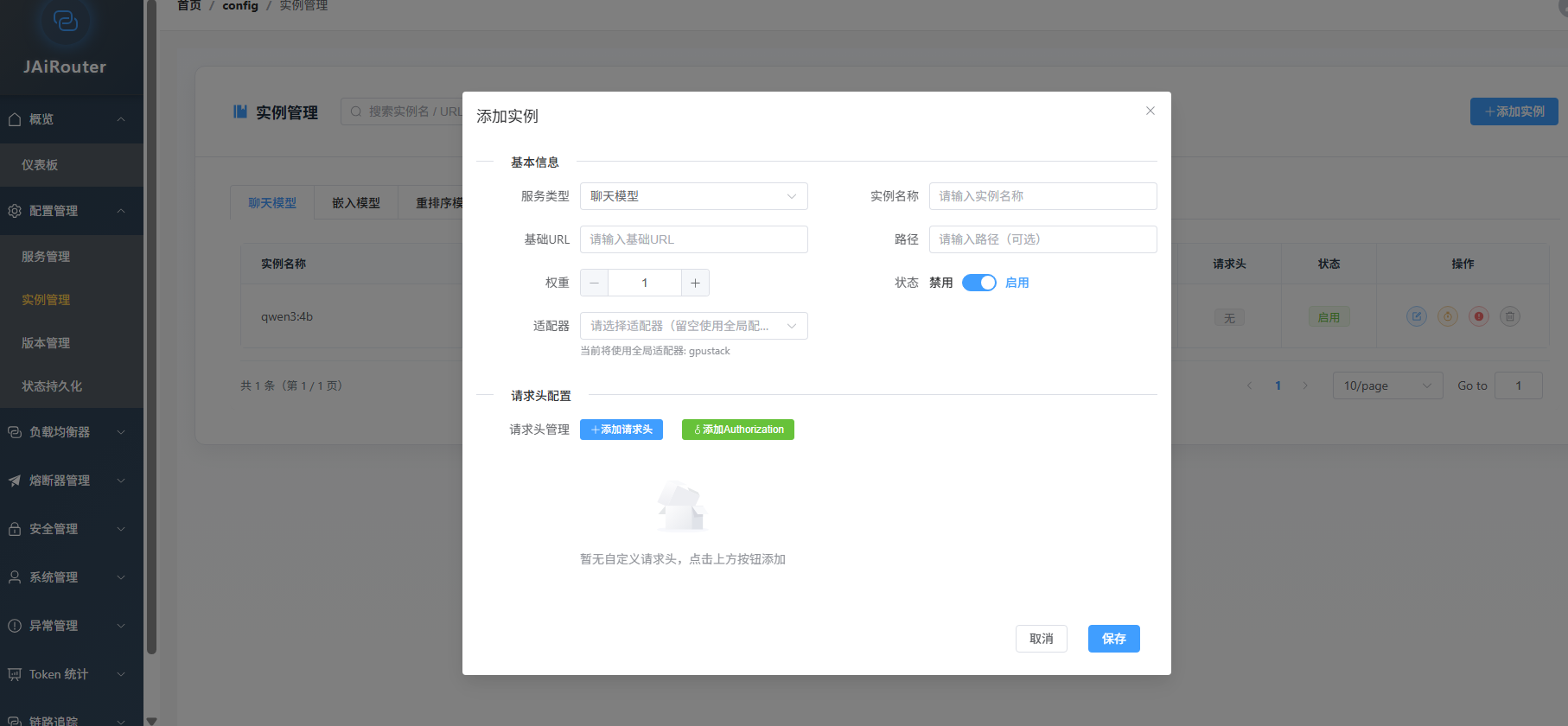
Task: Open 实例管理 in the sidebar
Action: coord(72,300)
